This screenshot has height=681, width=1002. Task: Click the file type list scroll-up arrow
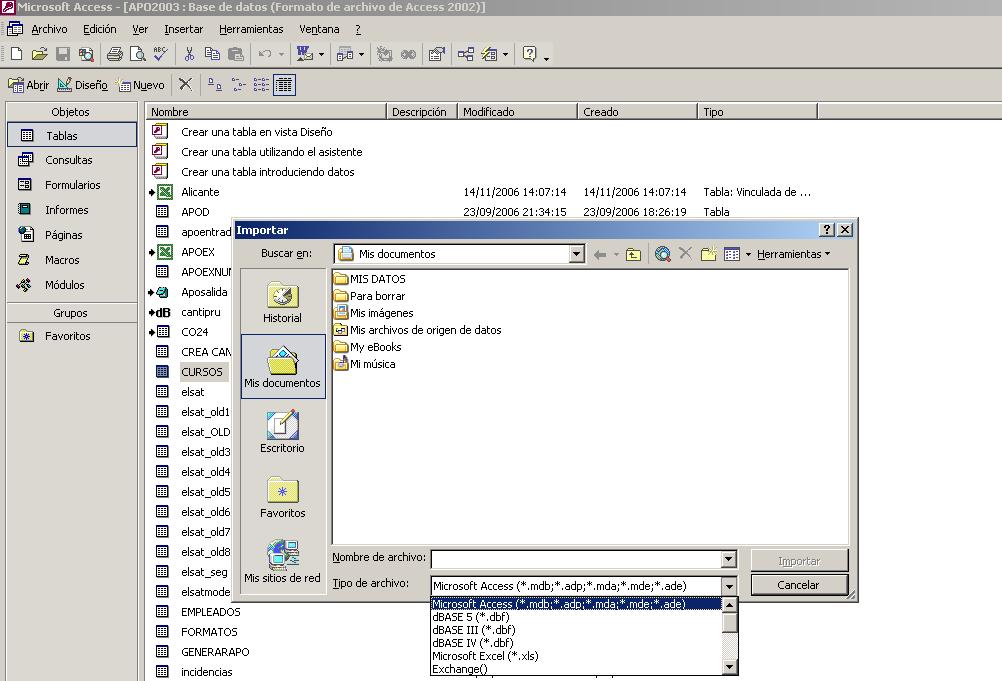[x=729, y=604]
